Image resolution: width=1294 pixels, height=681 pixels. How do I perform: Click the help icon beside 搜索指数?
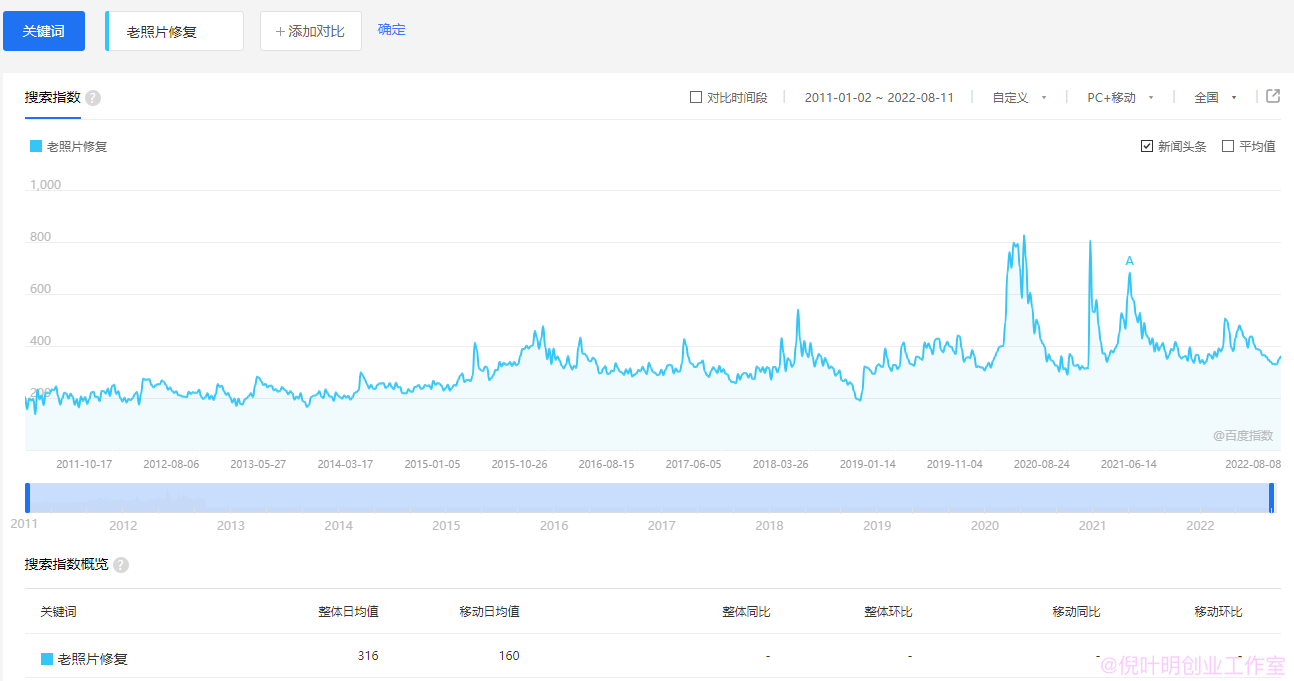pos(91,98)
